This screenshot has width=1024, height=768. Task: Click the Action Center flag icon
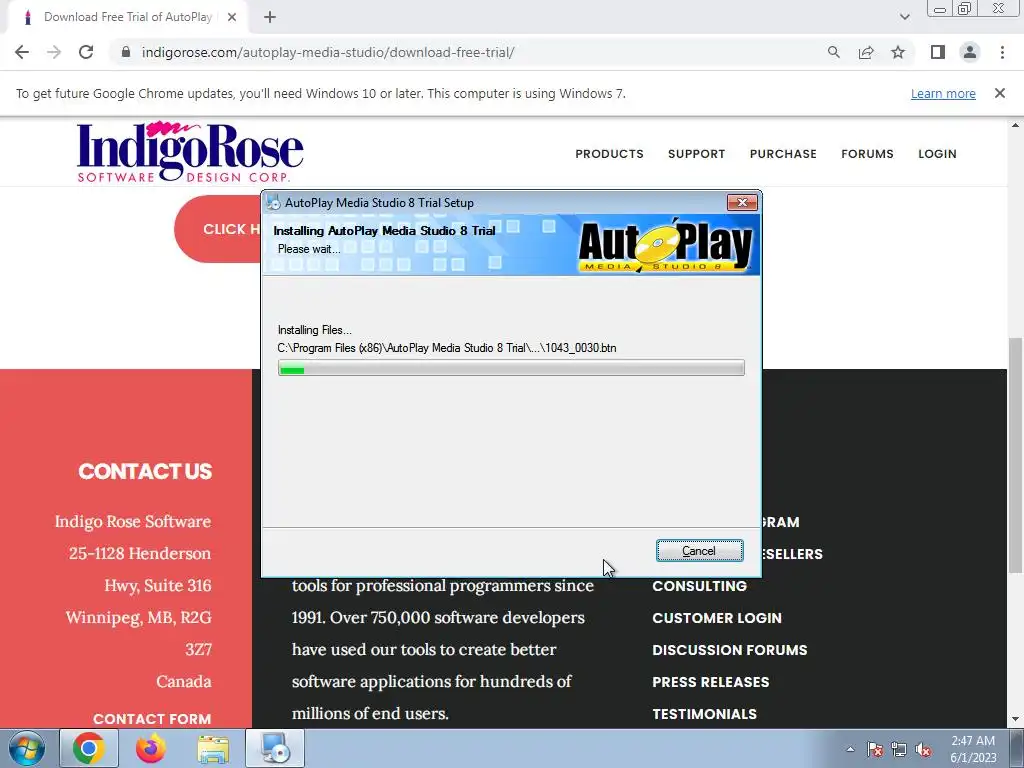[x=875, y=749]
